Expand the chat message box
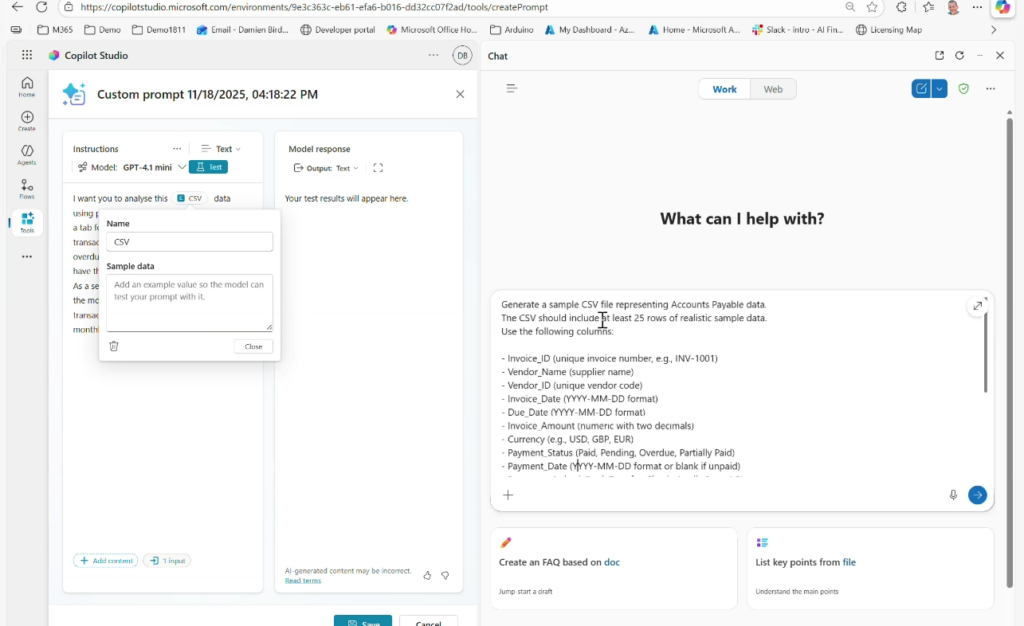The height and width of the screenshot is (626, 1024). [978, 305]
